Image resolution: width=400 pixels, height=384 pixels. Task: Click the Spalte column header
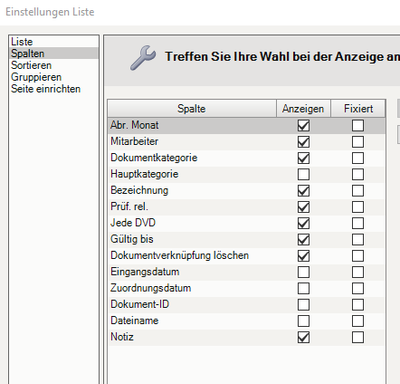coord(192,109)
